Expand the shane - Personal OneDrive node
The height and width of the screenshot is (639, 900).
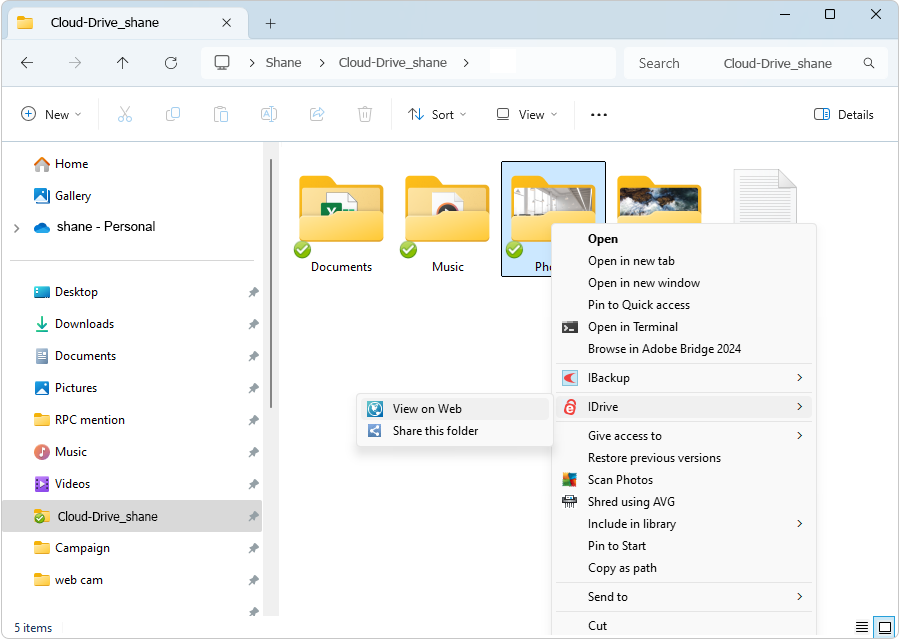click(17, 228)
